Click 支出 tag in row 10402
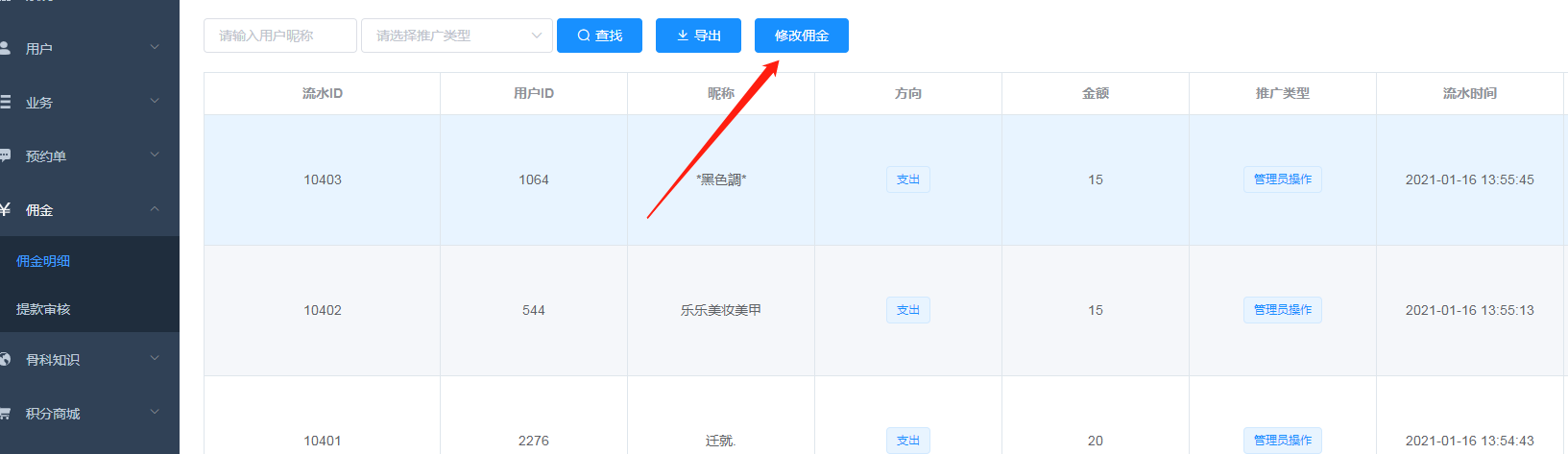This screenshot has height=454, width=1568. coord(908,310)
